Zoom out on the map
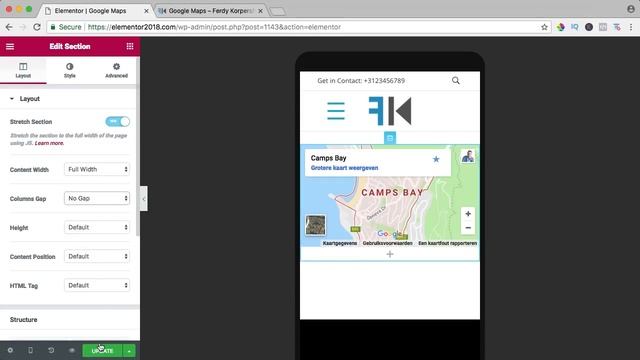 point(468,228)
